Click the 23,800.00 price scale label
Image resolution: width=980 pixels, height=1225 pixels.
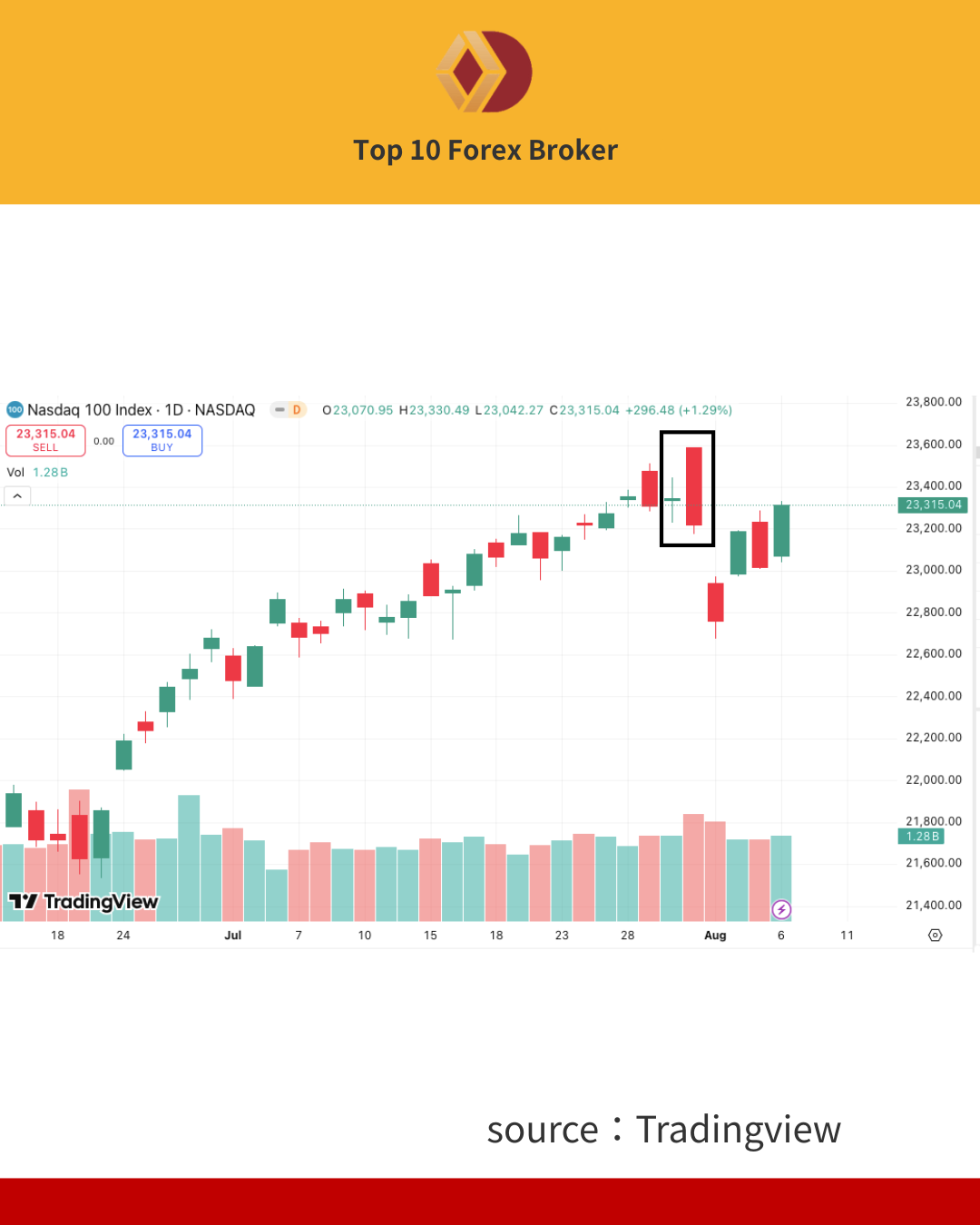pyautogui.click(x=934, y=402)
